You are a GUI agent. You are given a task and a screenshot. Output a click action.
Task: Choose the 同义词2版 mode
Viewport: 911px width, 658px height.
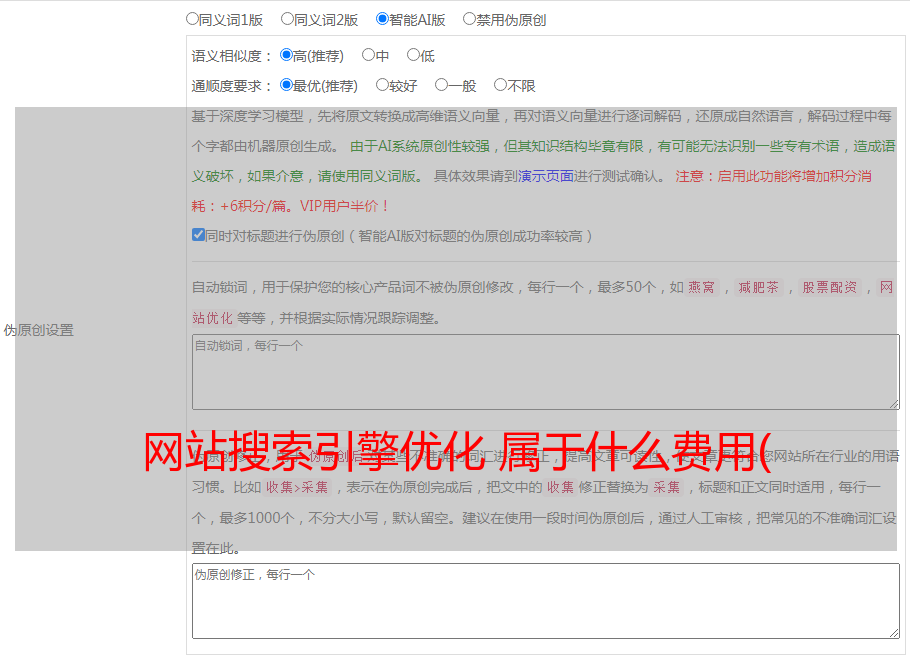click(x=287, y=19)
